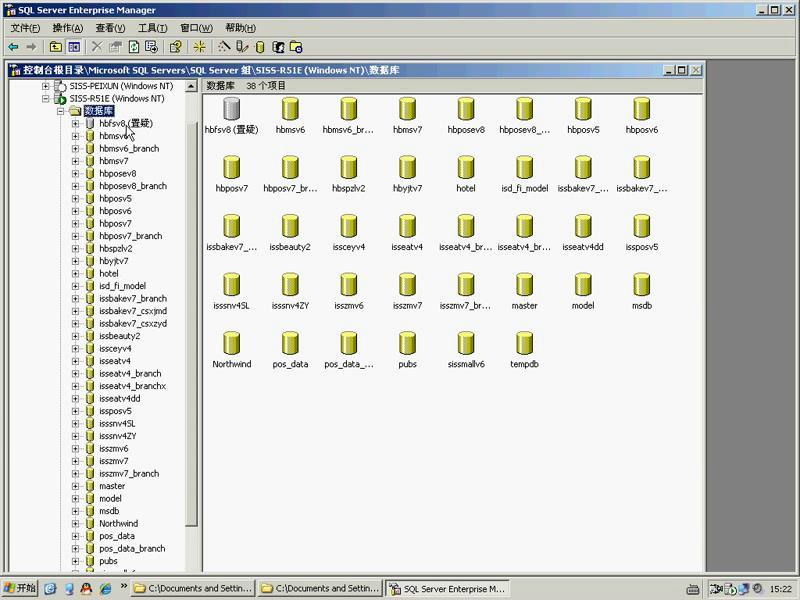Click the New Database cylinder toolbar icon
The height and width of the screenshot is (600, 800).
coord(260,47)
